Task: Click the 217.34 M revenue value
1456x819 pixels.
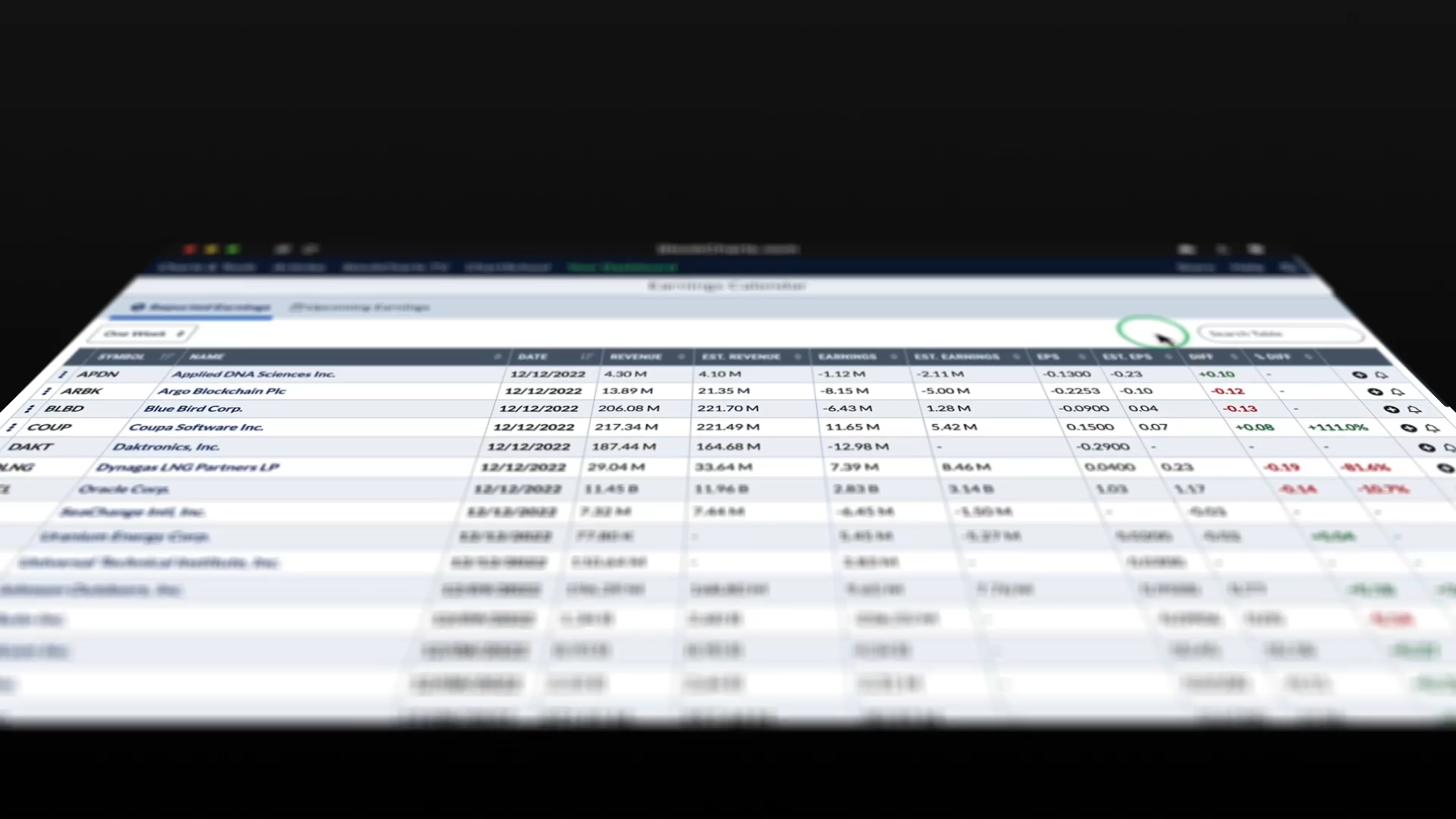Action: [x=626, y=428]
